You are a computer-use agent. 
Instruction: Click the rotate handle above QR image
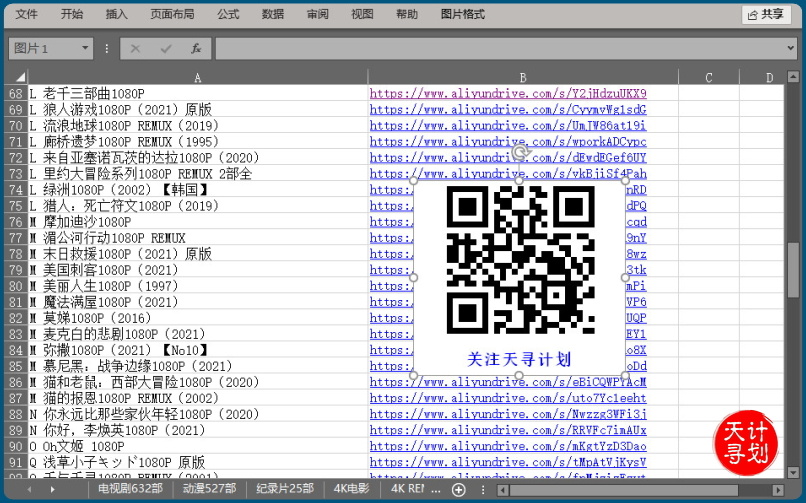tap(519, 153)
